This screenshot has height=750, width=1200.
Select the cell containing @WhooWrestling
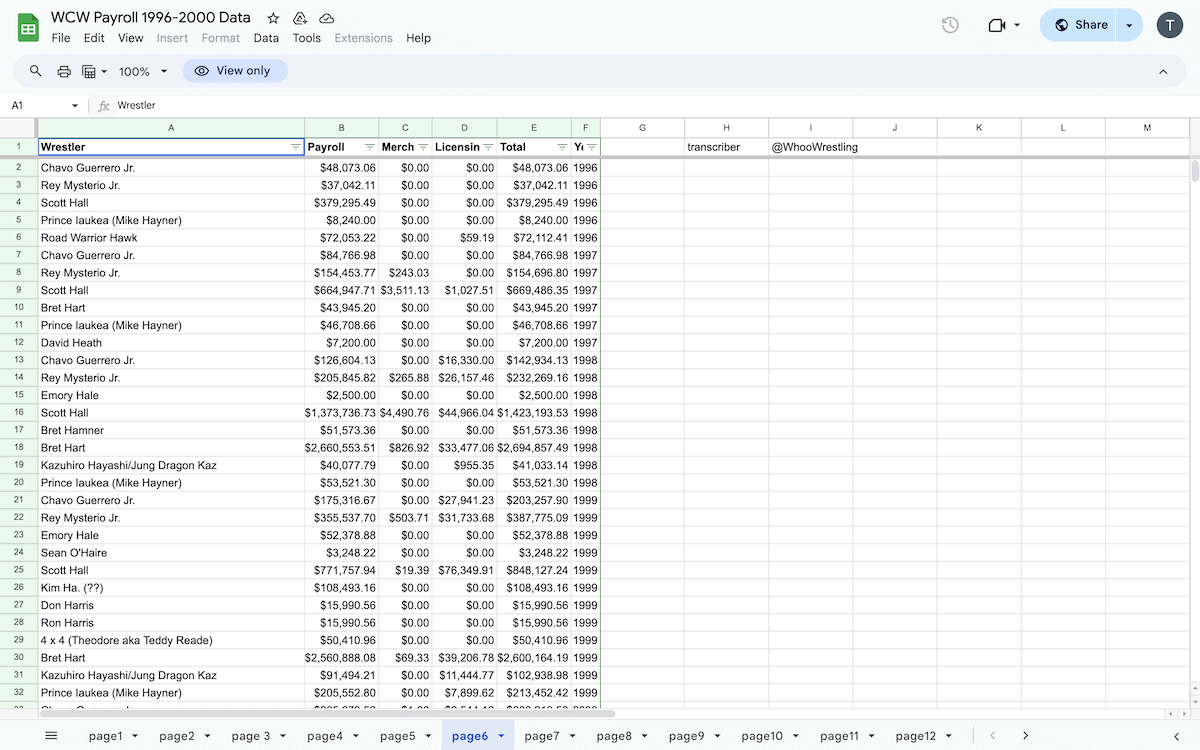(811, 147)
